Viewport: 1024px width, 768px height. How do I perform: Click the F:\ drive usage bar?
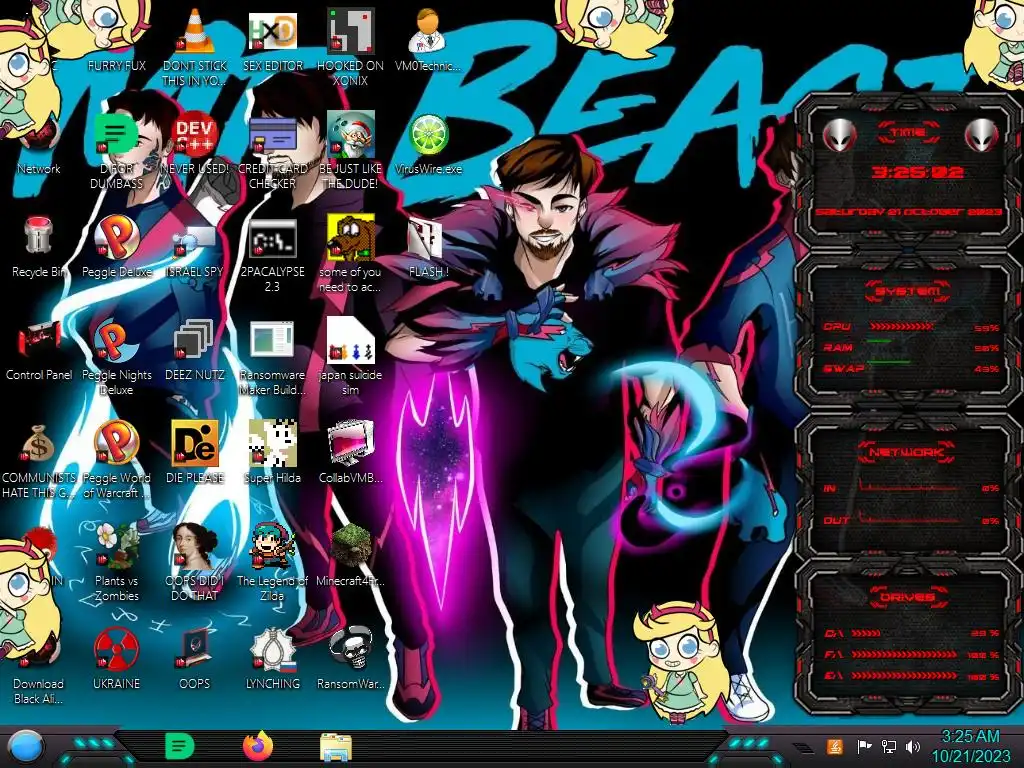coord(904,654)
